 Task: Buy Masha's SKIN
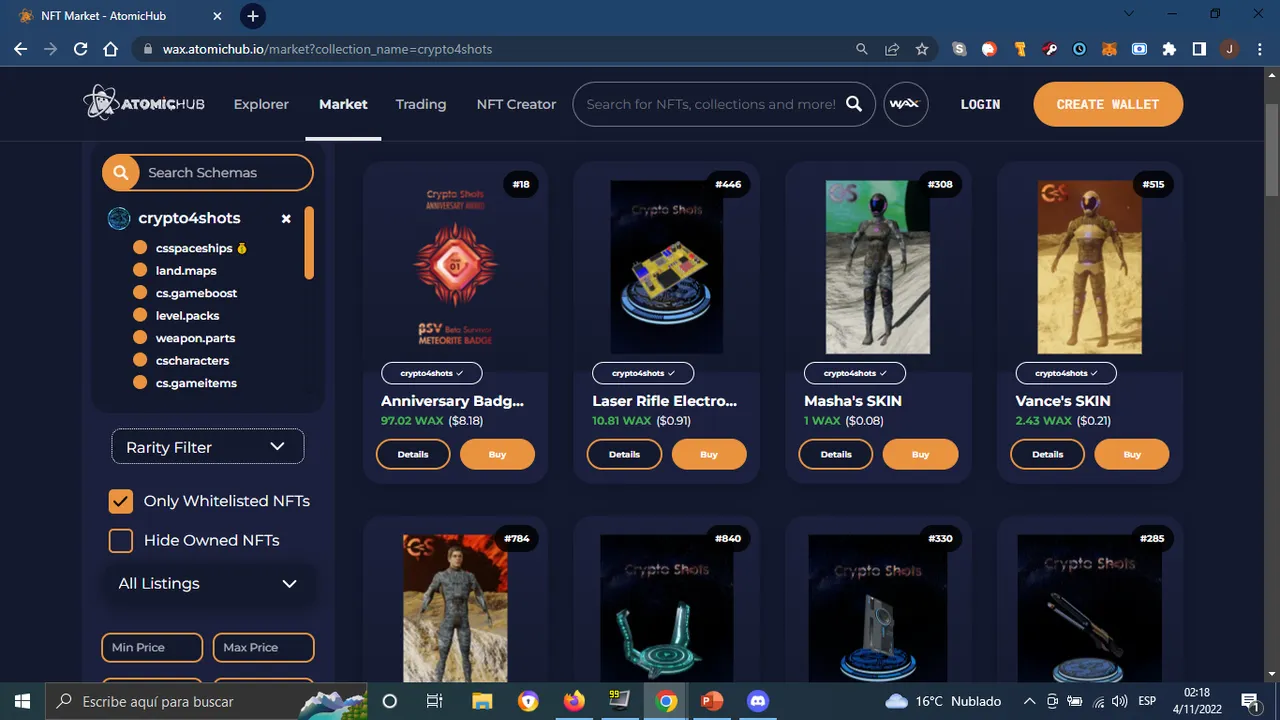[x=920, y=454]
